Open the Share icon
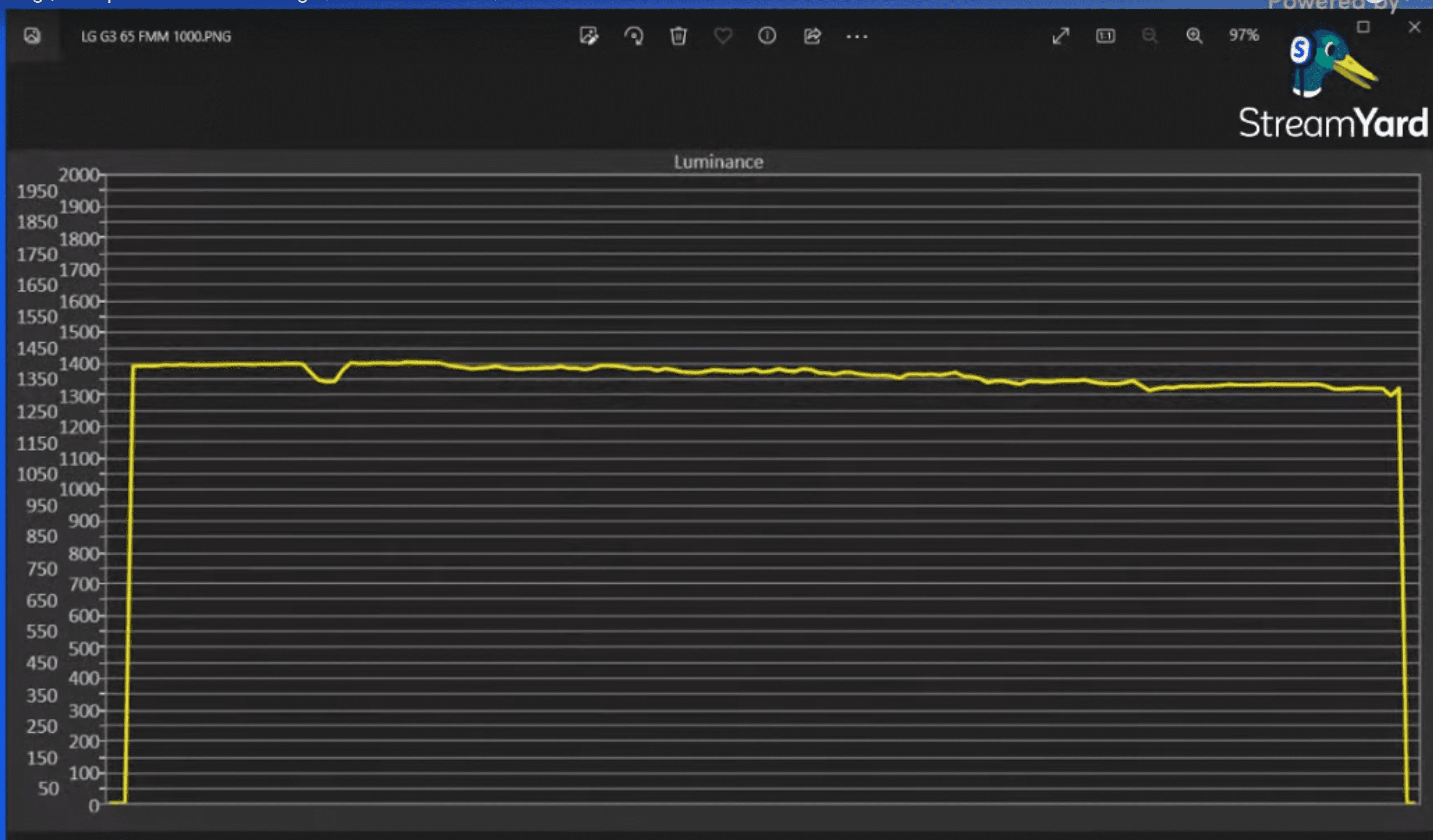Viewport: 1433px width, 840px height. pyautogui.click(x=812, y=36)
